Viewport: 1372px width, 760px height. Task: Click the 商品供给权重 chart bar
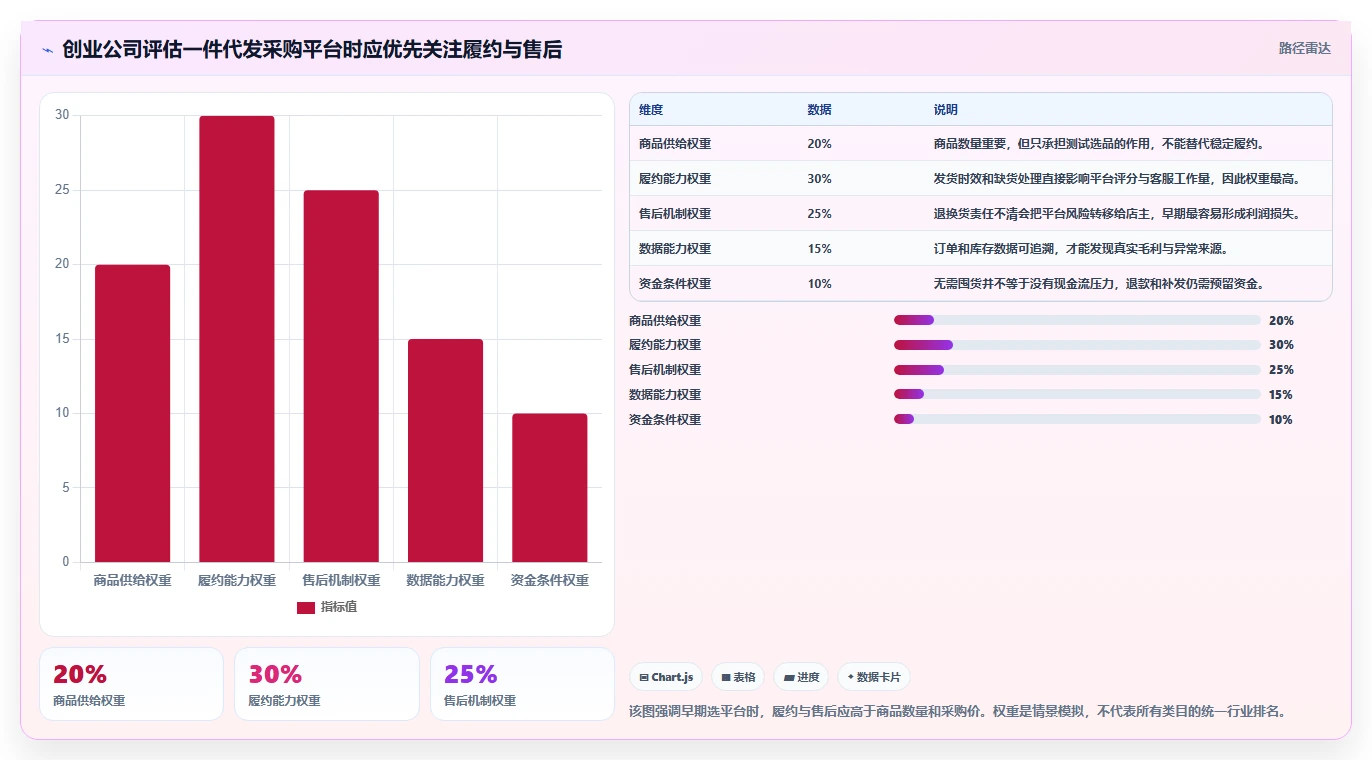[x=132, y=413]
